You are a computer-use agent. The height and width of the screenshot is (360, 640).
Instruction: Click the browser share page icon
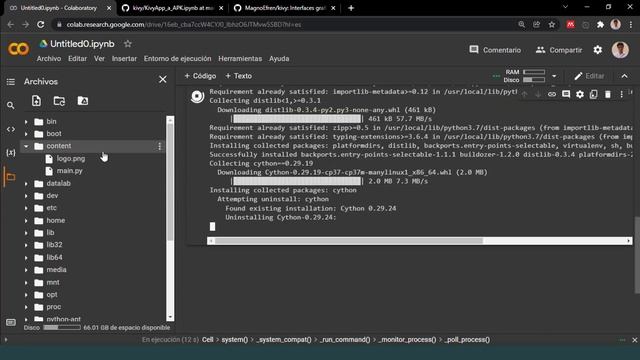click(536, 24)
